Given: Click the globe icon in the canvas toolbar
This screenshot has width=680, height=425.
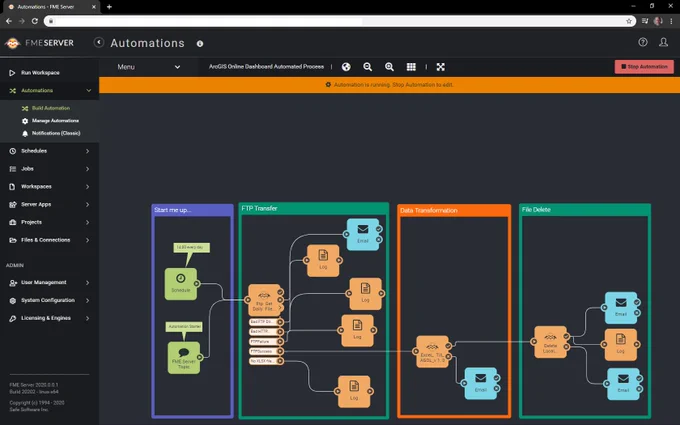Looking at the screenshot, I should pyautogui.click(x=346, y=67).
